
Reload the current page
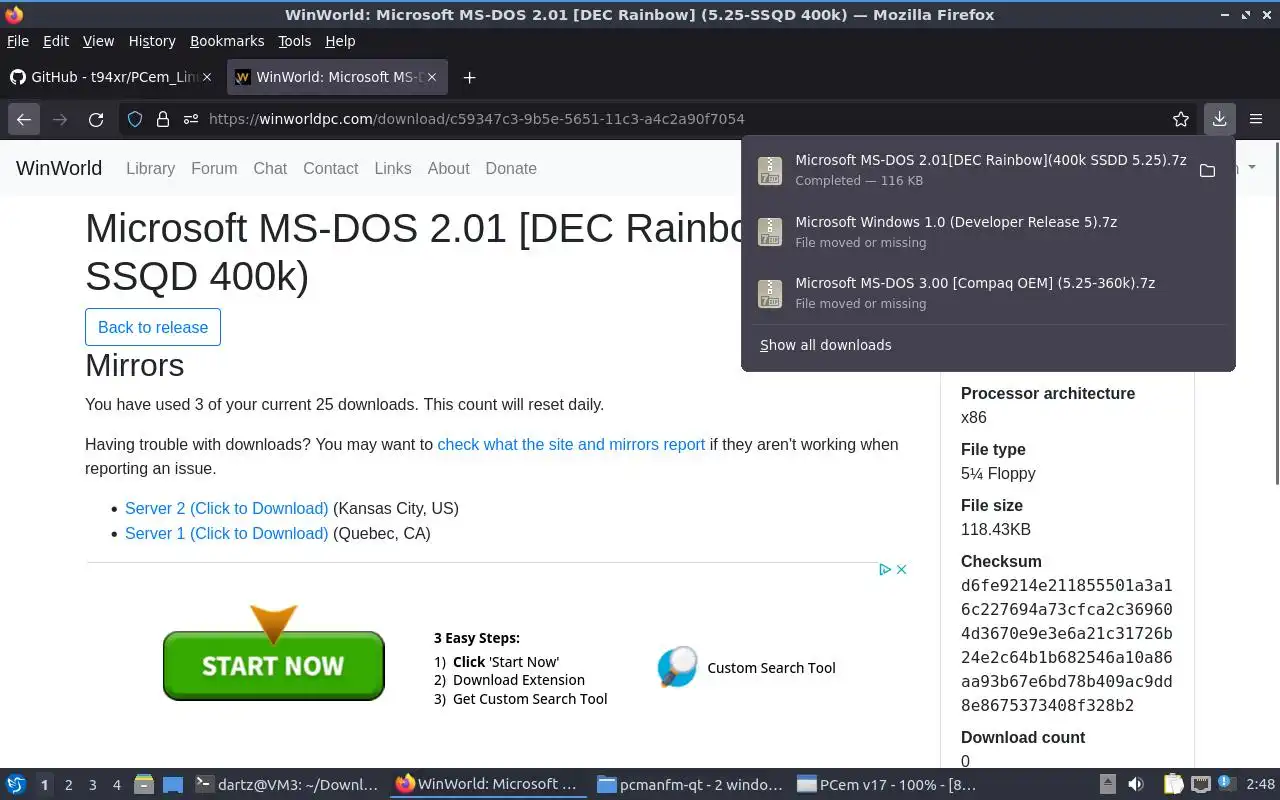(x=96, y=119)
